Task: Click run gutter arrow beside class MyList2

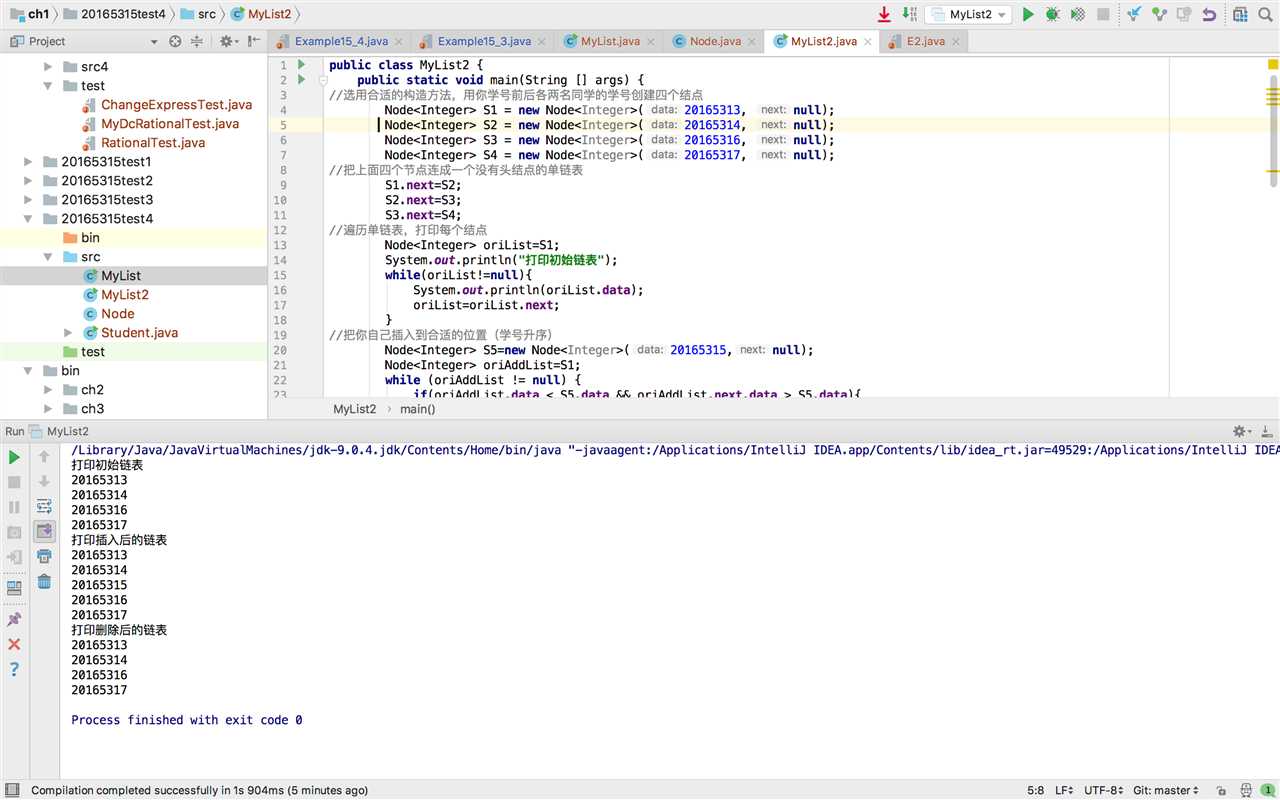Action: tap(302, 64)
